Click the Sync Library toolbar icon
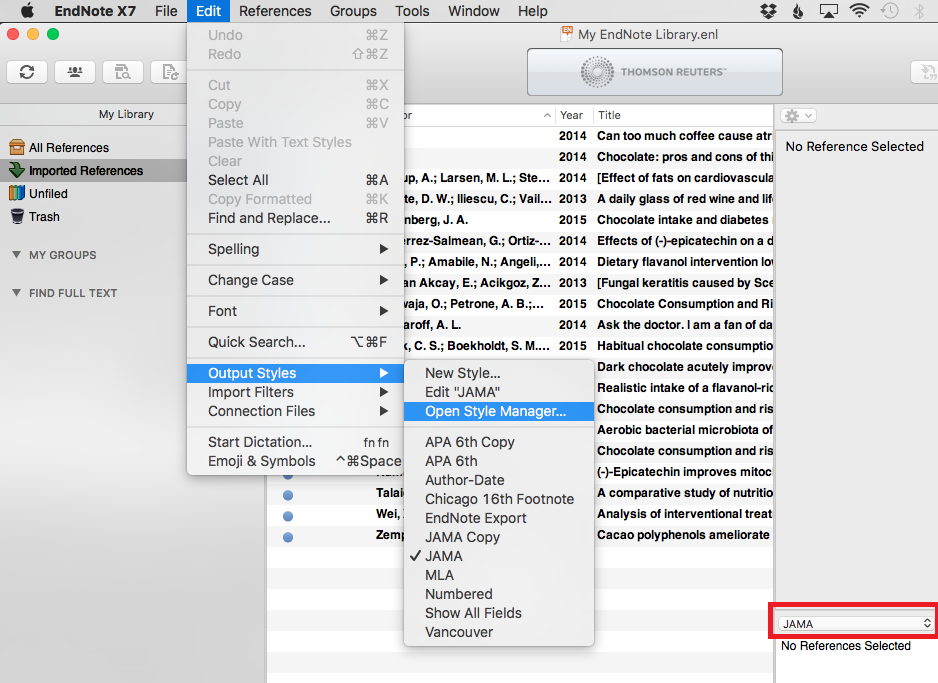The height and width of the screenshot is (683, 938). coord(27,72)
